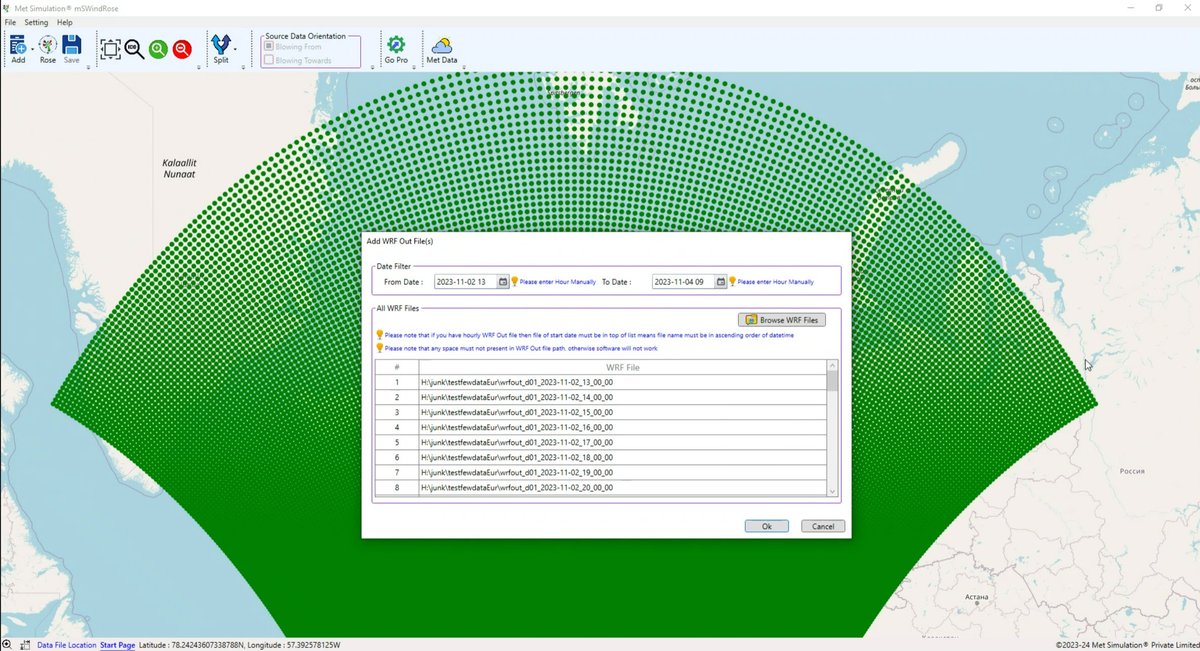Restore down the application window
The image size is (1200, 651).
pos(1159,7)
